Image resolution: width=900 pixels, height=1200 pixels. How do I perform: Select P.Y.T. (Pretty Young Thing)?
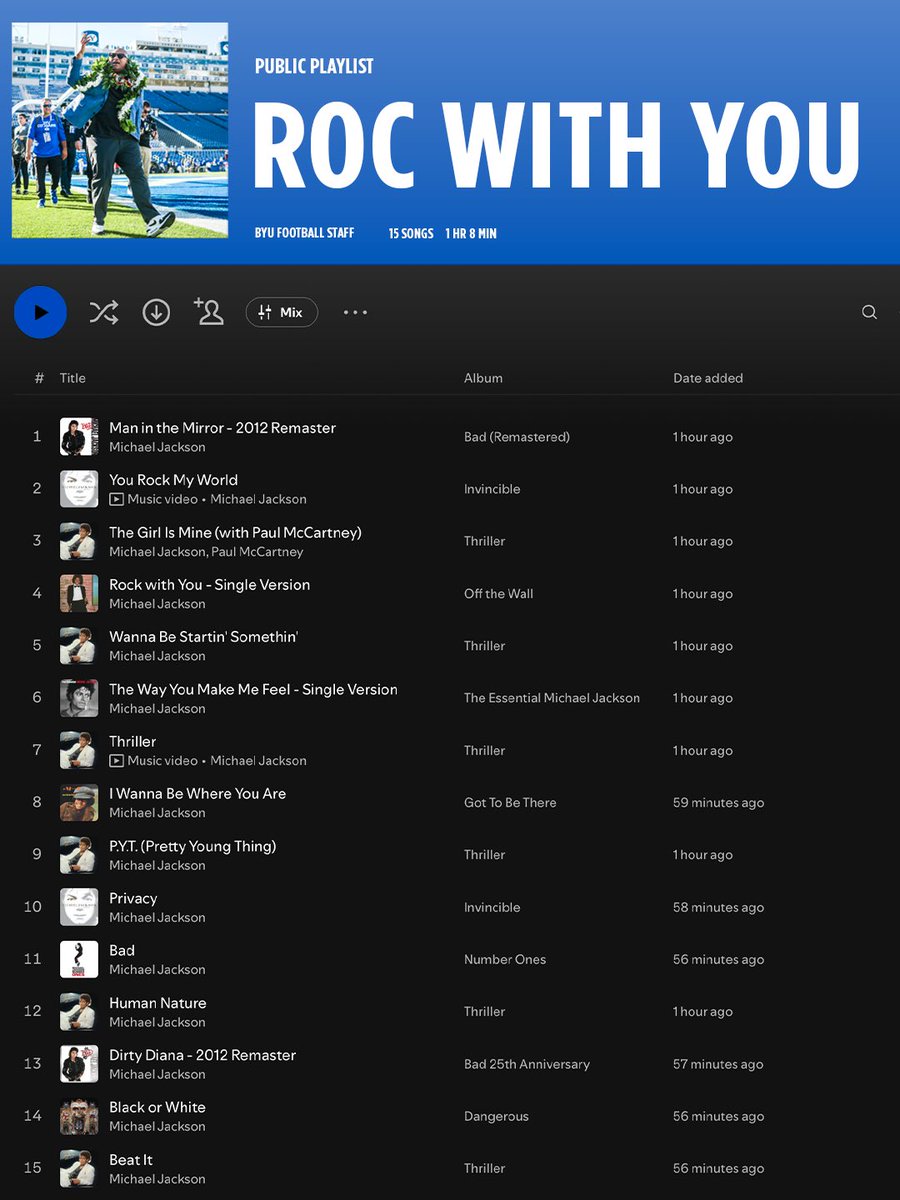pos(192,846)
